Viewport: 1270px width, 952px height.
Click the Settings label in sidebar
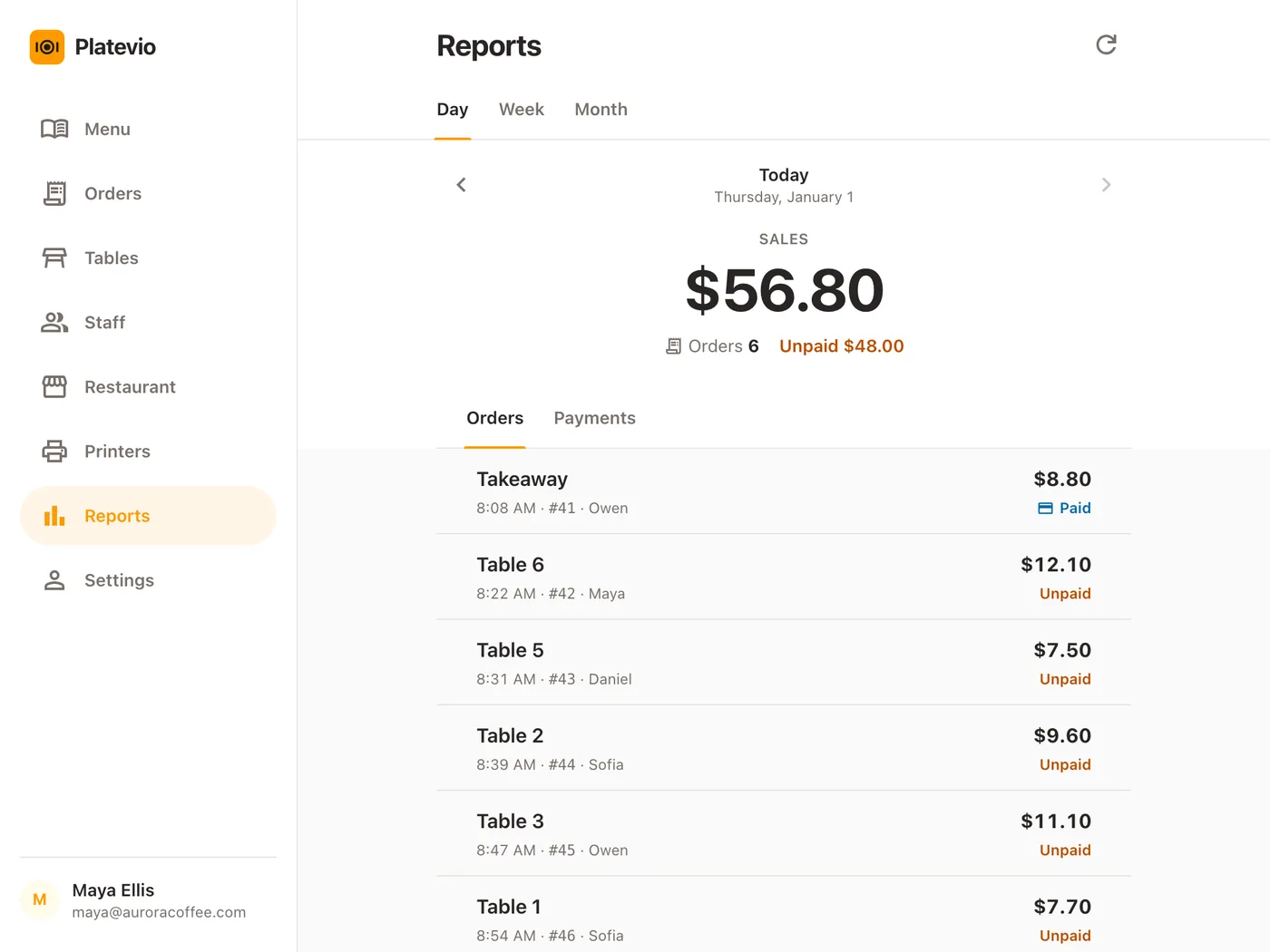click(119, 580)
